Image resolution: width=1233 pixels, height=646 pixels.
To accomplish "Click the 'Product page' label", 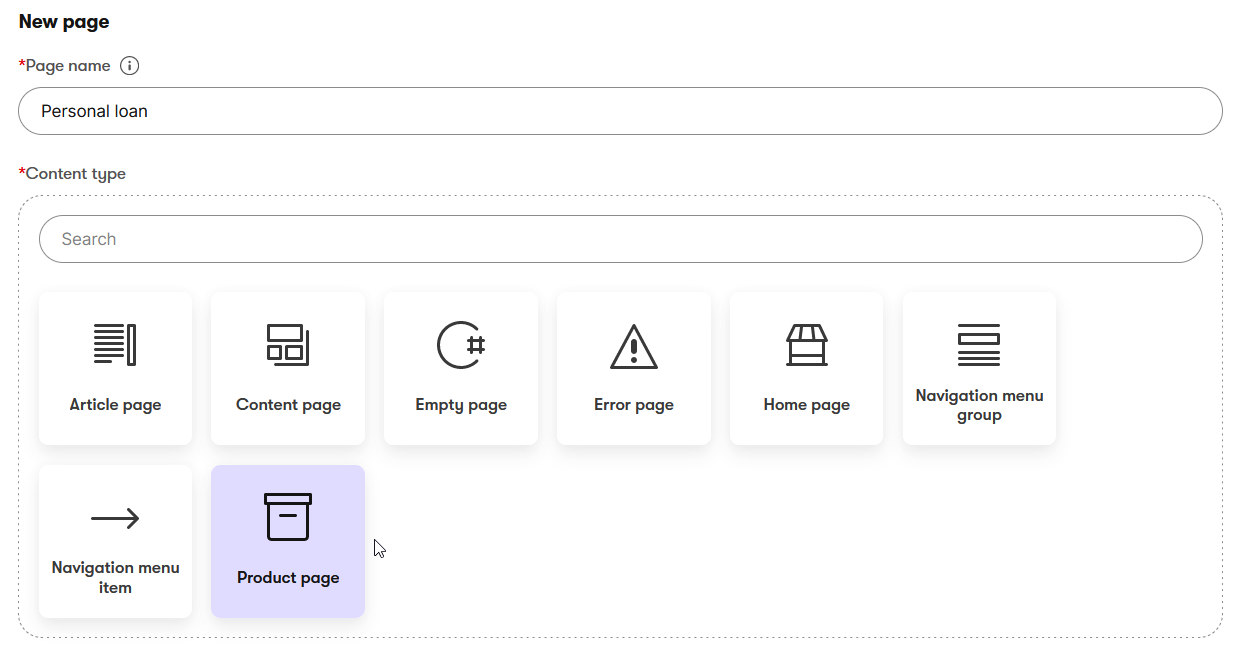I will pyautogui.click(x=288, y=578).
